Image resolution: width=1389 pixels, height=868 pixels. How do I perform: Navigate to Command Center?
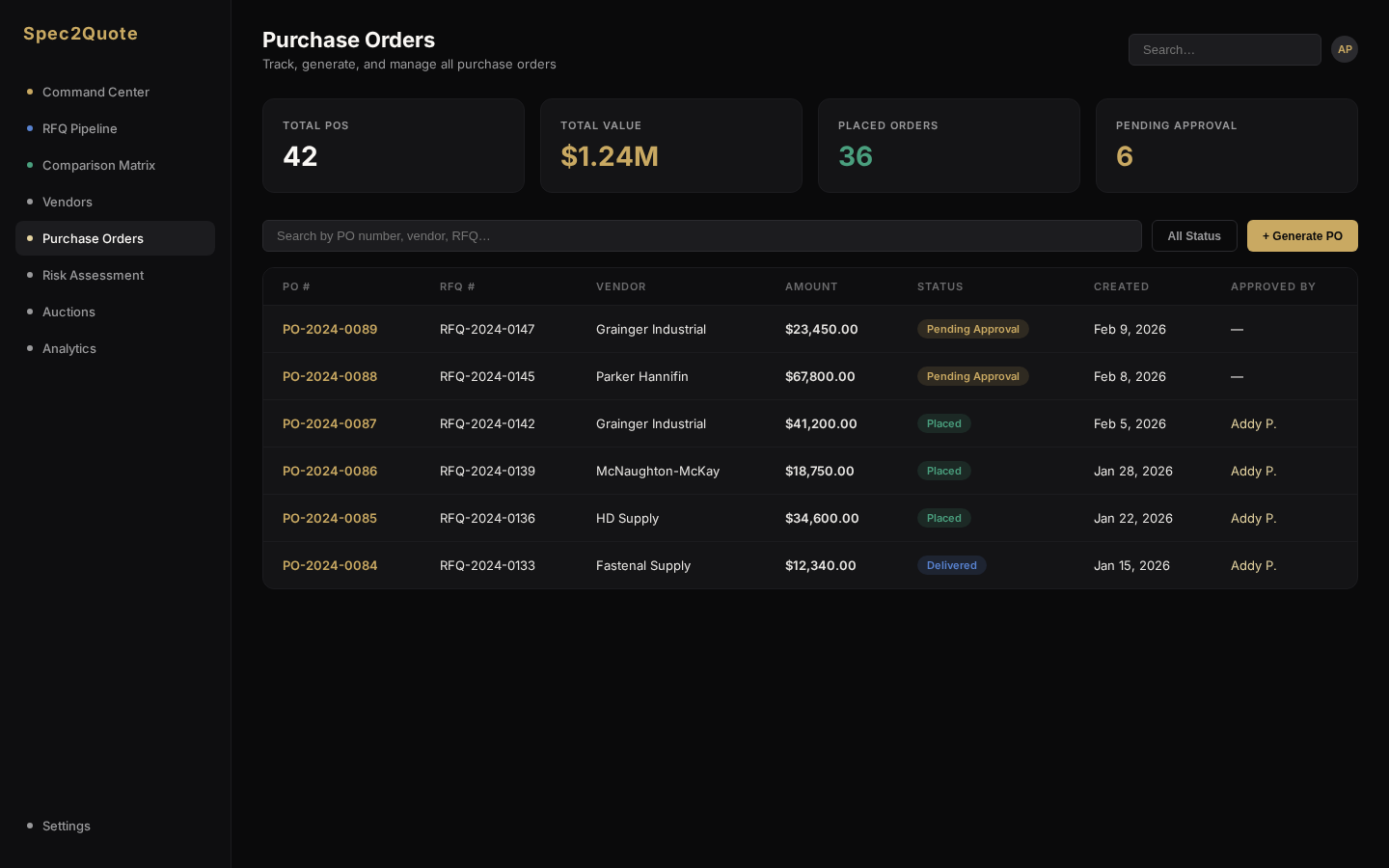[x=95, y=92]
